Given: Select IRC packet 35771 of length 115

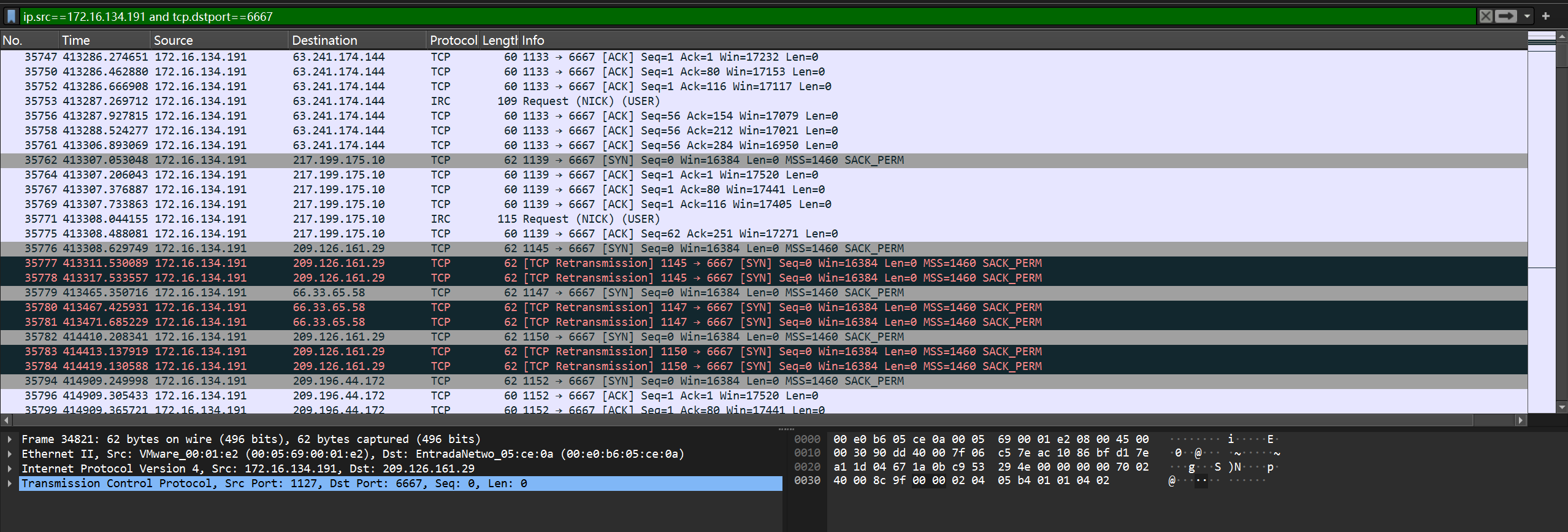Looking at the screenshot, I should click(763, 219).
